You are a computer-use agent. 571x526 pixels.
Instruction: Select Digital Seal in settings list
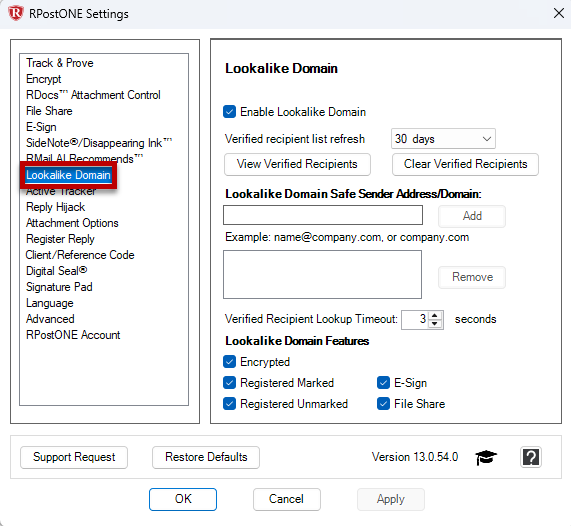(56, 271)
